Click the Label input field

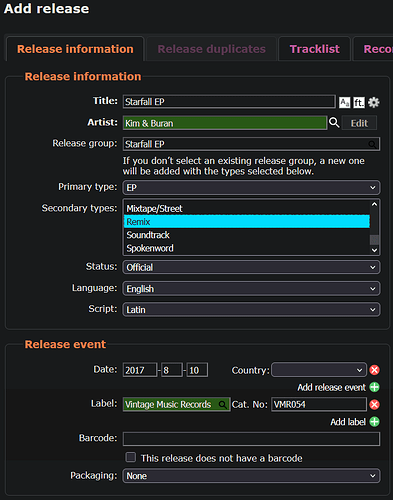point(176,405)
